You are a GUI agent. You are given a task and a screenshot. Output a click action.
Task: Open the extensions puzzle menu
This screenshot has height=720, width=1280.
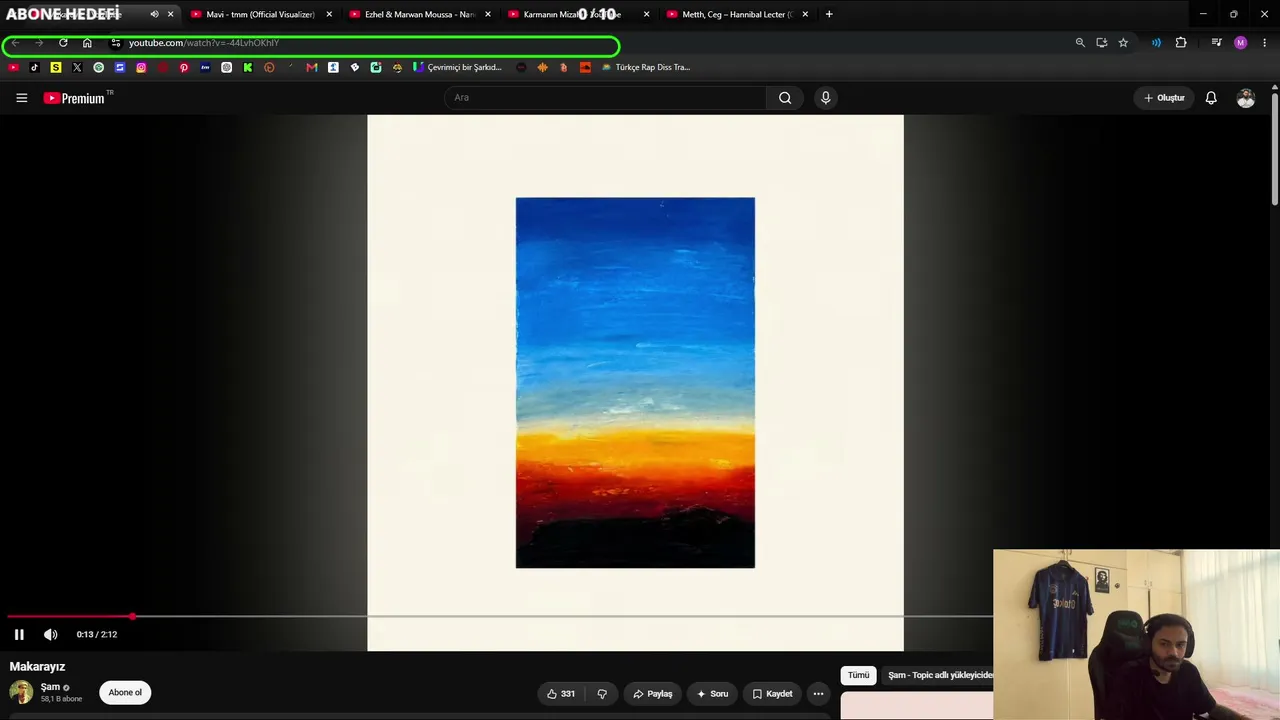[x=1181, y=43]
